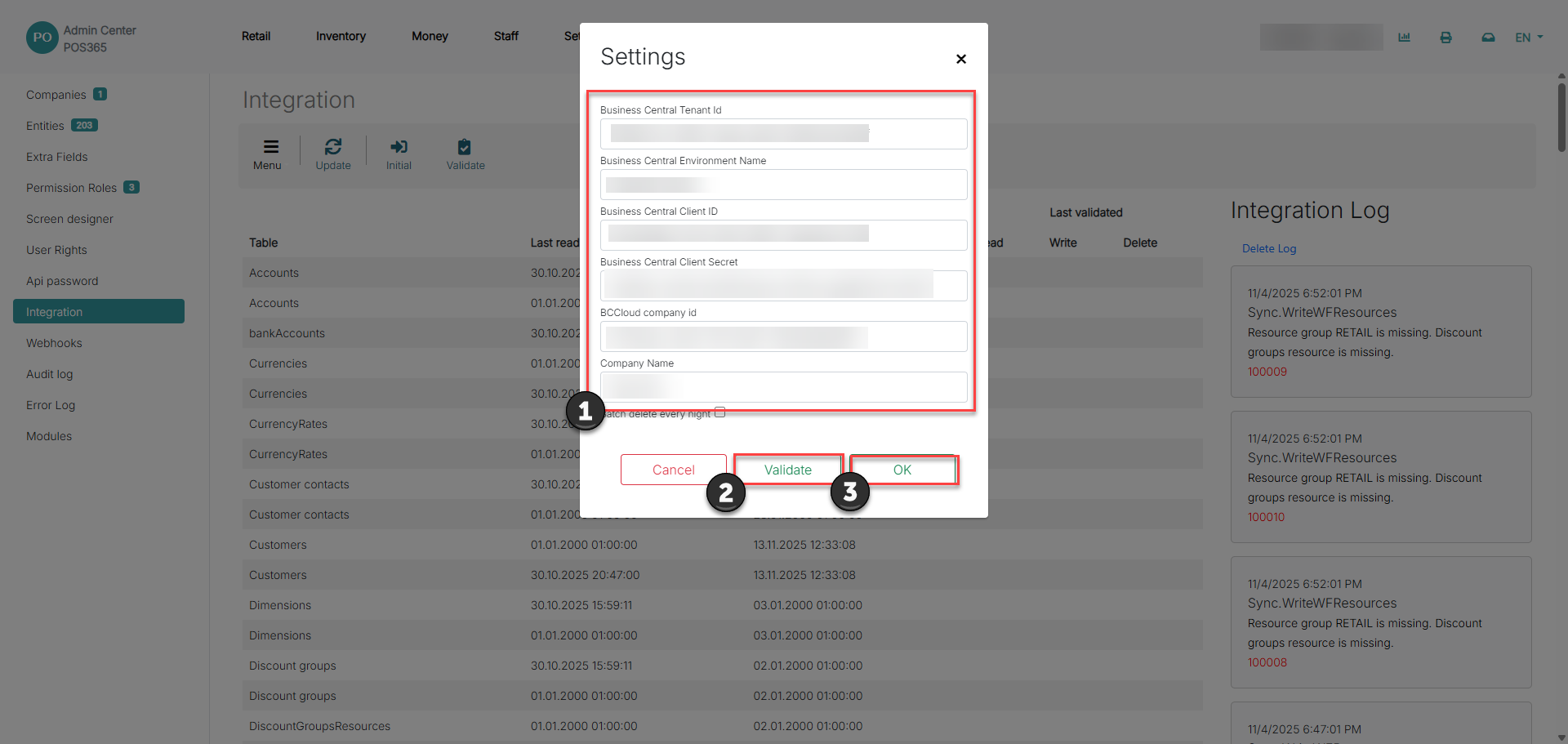Select Integration in sidebar
This screenshot has width=1568, height=744.
click(99, 311)
